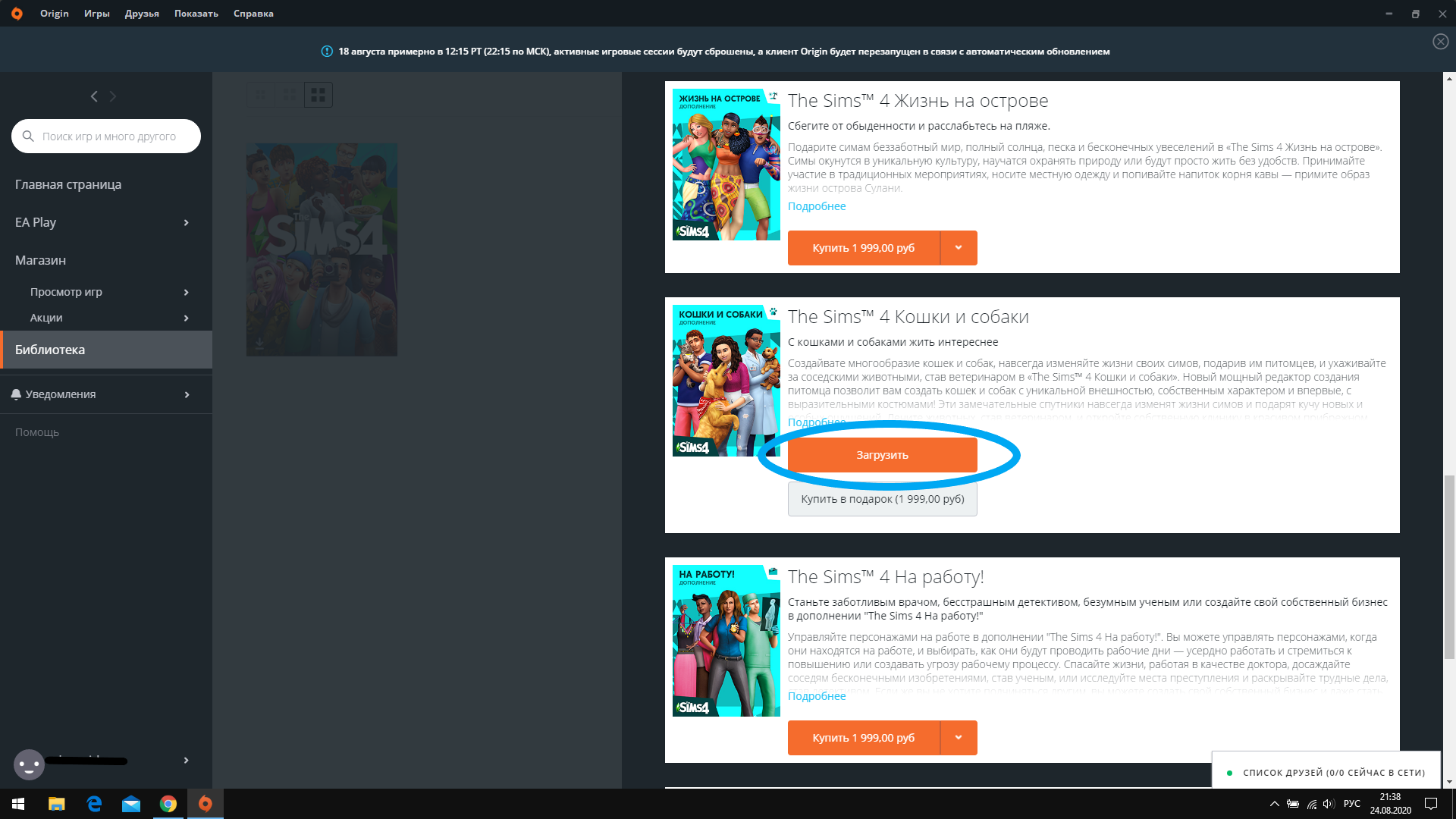The image size is (1456, 819).
Task: Open Магазин in the sidebar
Action: click(40, 260)
